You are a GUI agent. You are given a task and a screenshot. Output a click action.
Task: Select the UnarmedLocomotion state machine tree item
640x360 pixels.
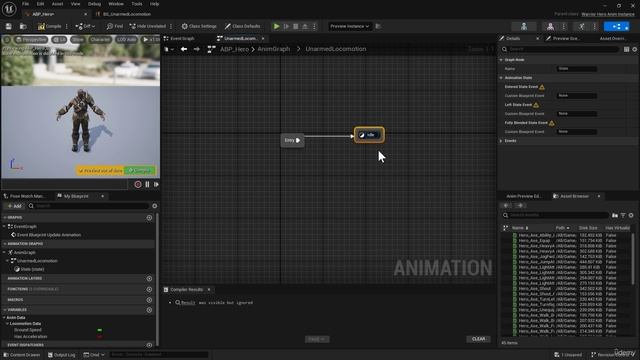click(x=37, y=261)
